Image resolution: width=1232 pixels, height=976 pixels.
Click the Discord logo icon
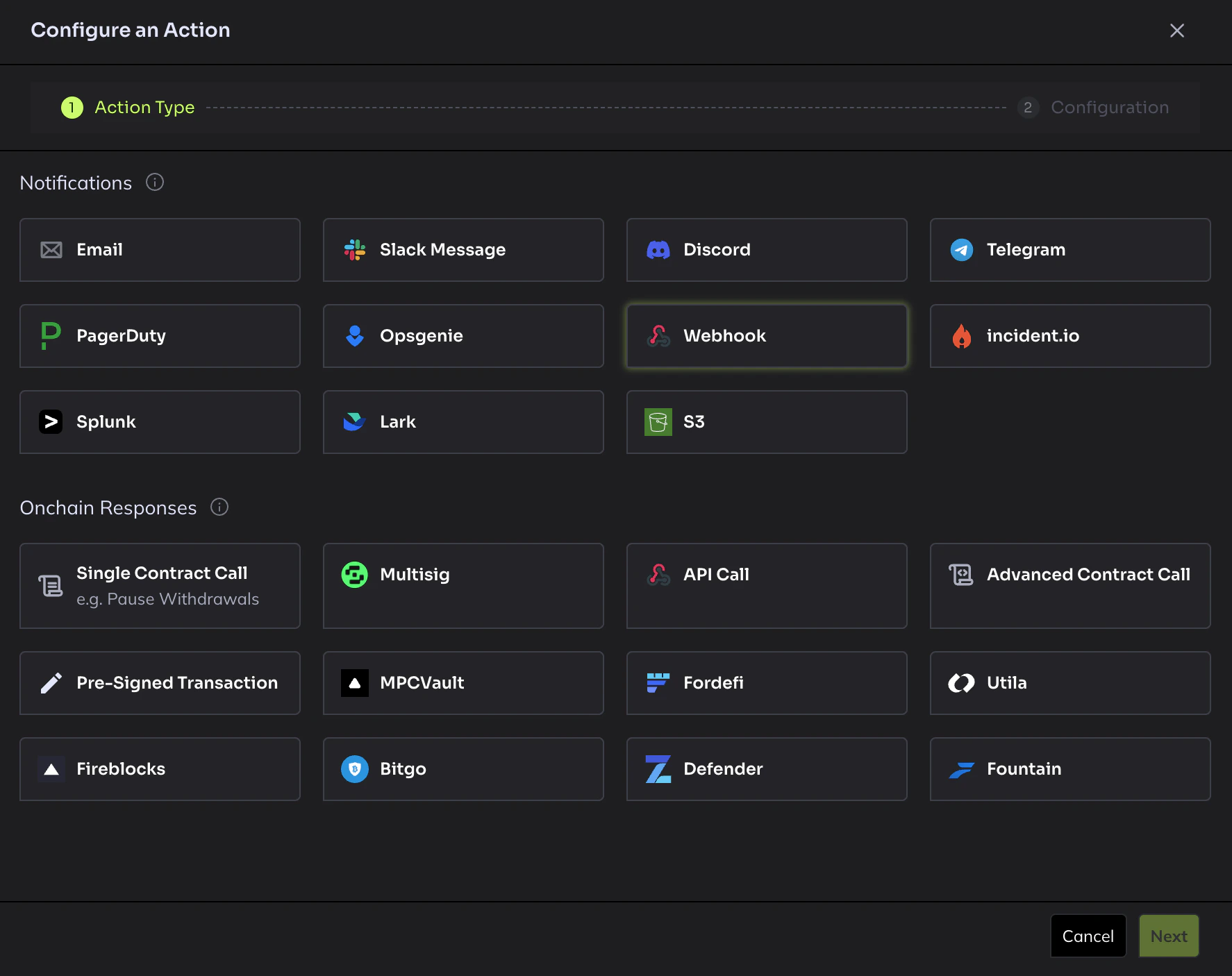[x=658, y=250]
